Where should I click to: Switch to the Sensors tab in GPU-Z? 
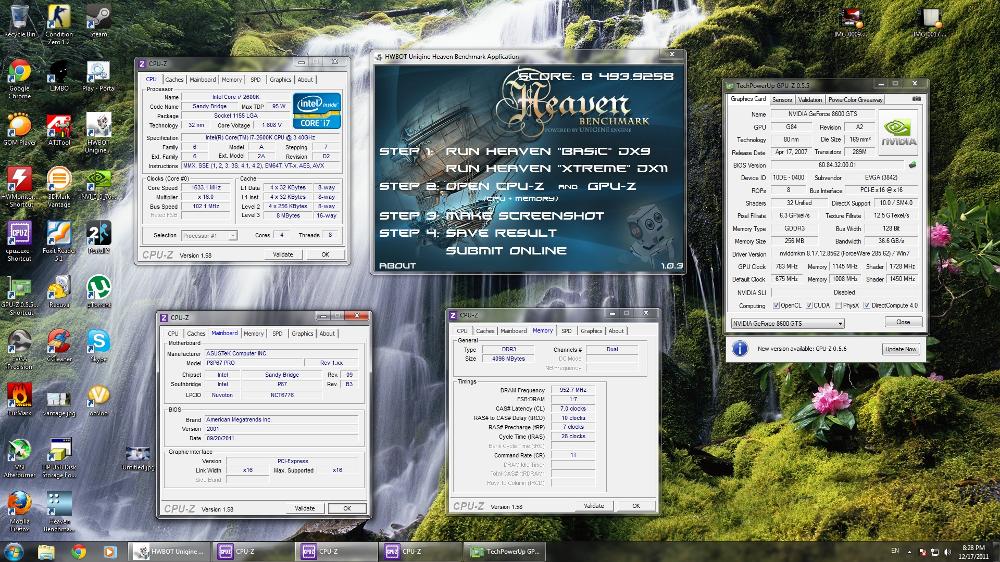(x=782, y=100)
